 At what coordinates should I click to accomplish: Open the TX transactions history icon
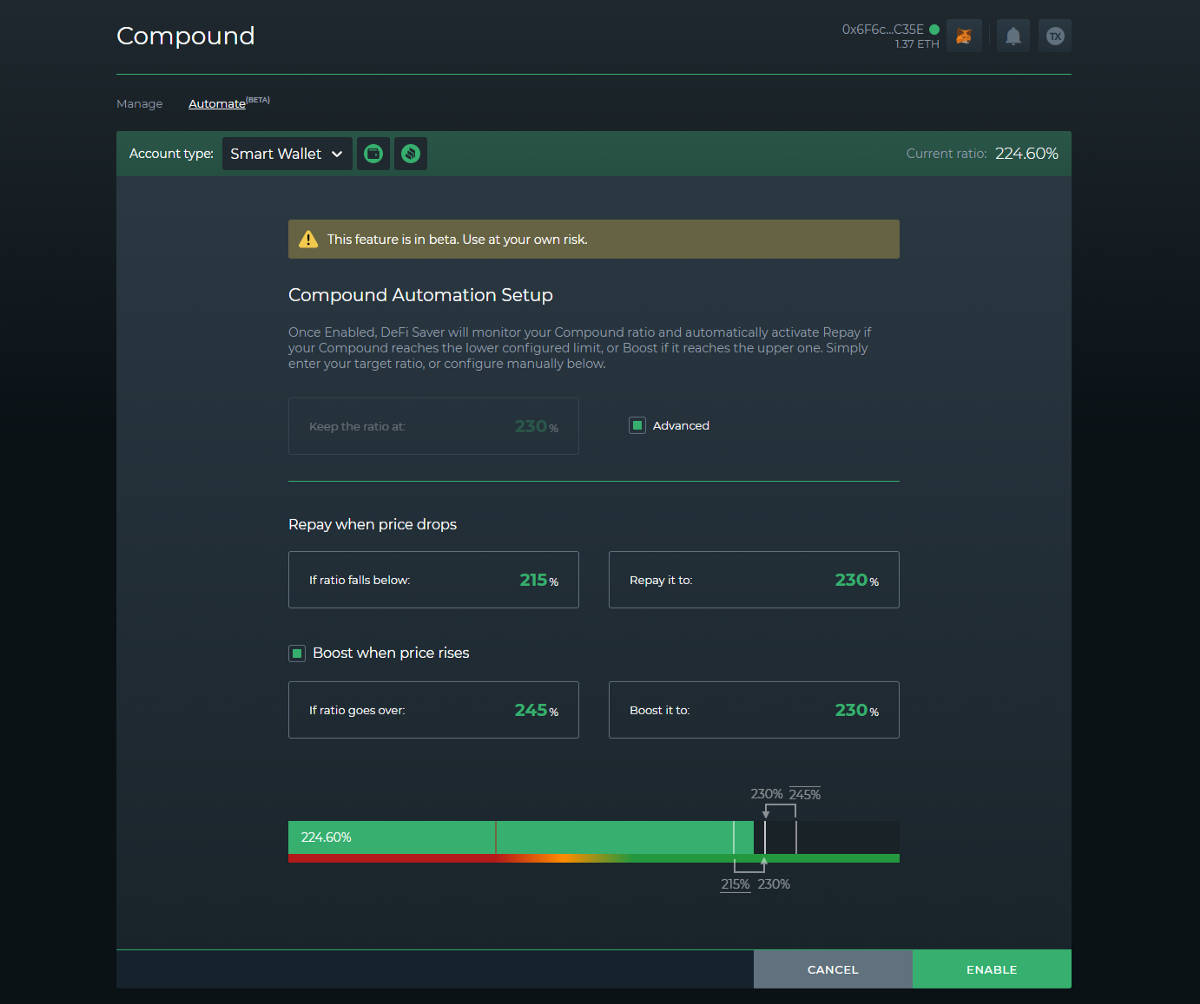[1055, 36]
